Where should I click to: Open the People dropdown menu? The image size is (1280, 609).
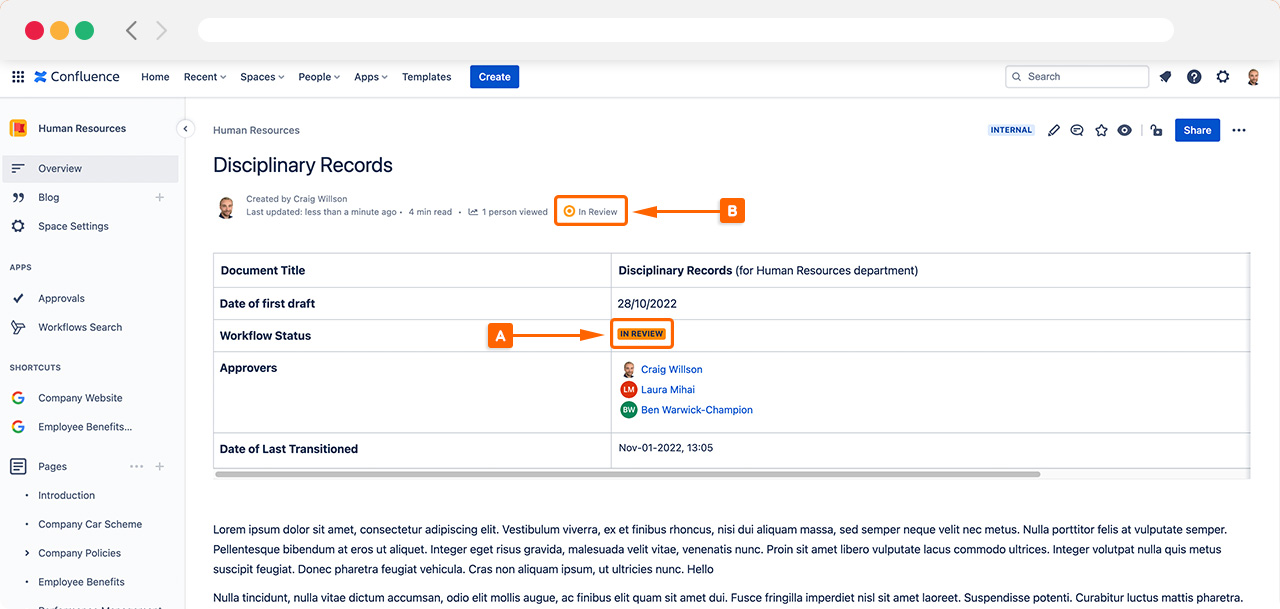point(318,76)
